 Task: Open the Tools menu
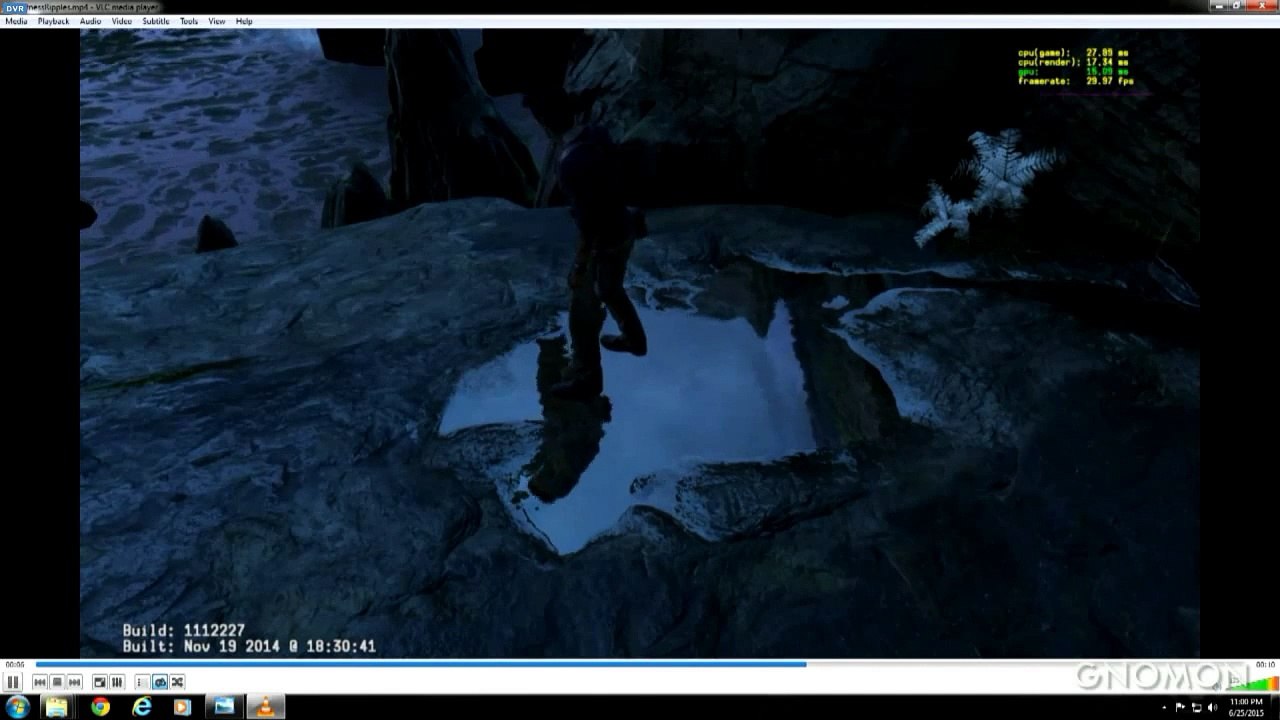[x=189, y=21]
